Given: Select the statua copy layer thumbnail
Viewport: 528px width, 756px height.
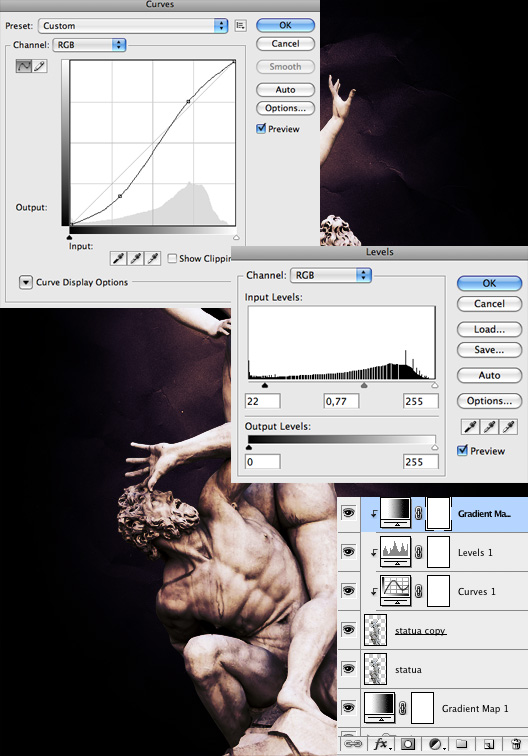Looking at the screenshot, I should point(375,630).
